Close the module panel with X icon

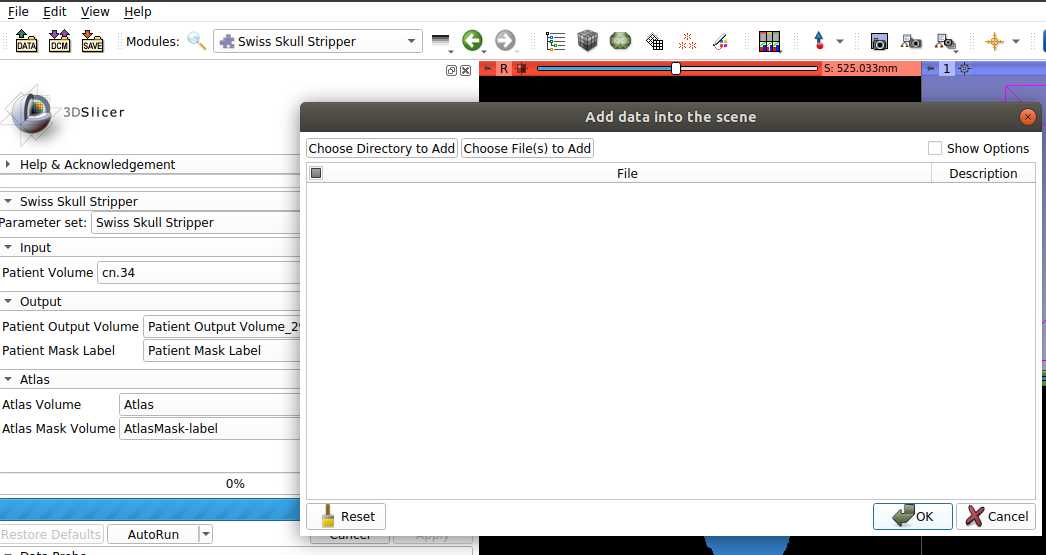coord(466,70)
